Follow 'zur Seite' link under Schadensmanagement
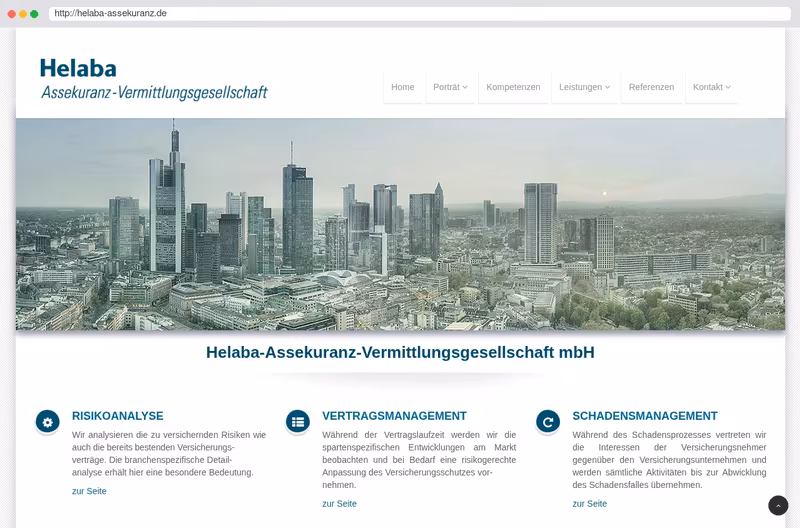This screenshot has height=528, width=800. [589, 504]
